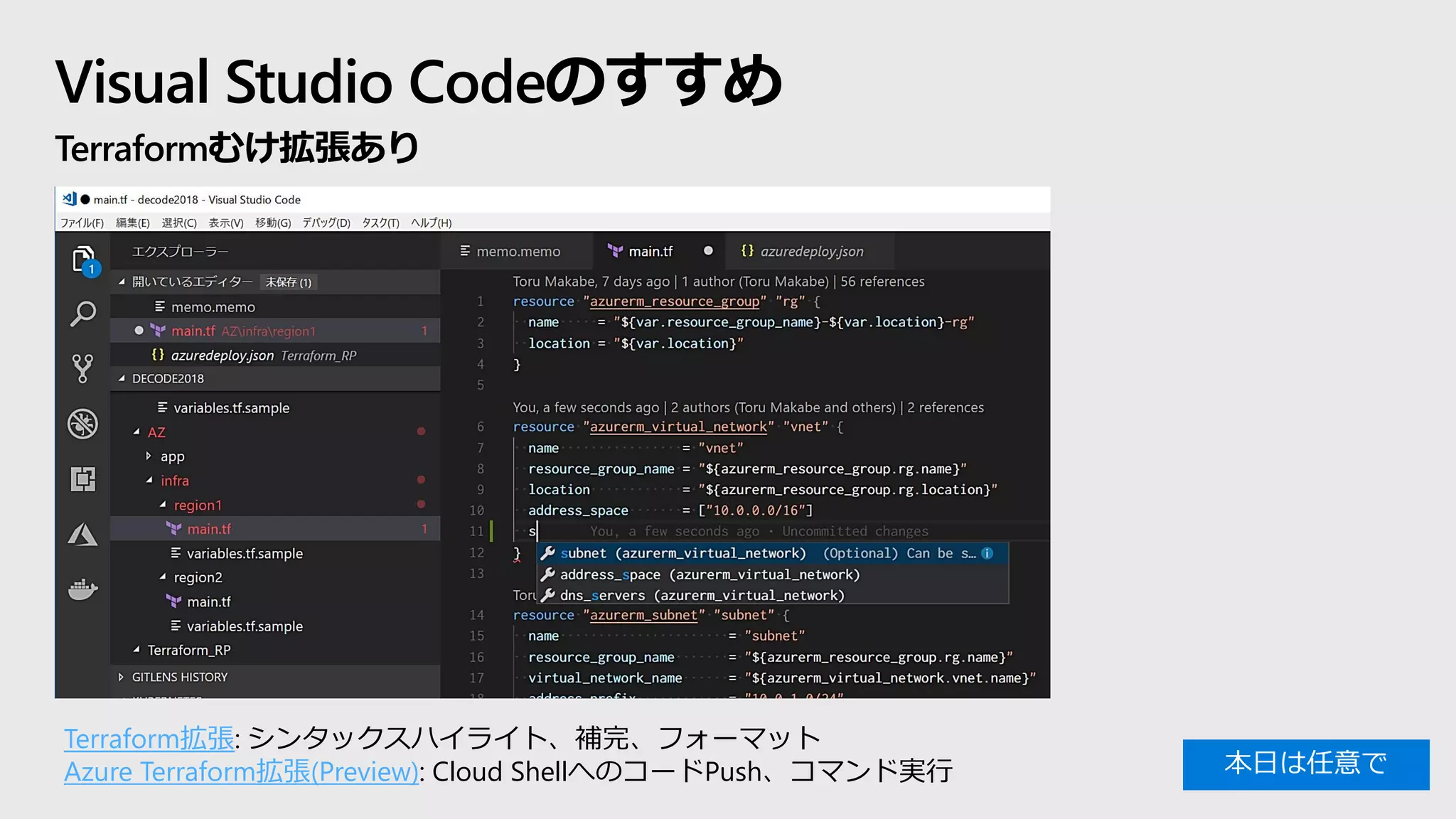Open variables.tf.sample under region1
1456x819 pixels.
tap(275, 553)
